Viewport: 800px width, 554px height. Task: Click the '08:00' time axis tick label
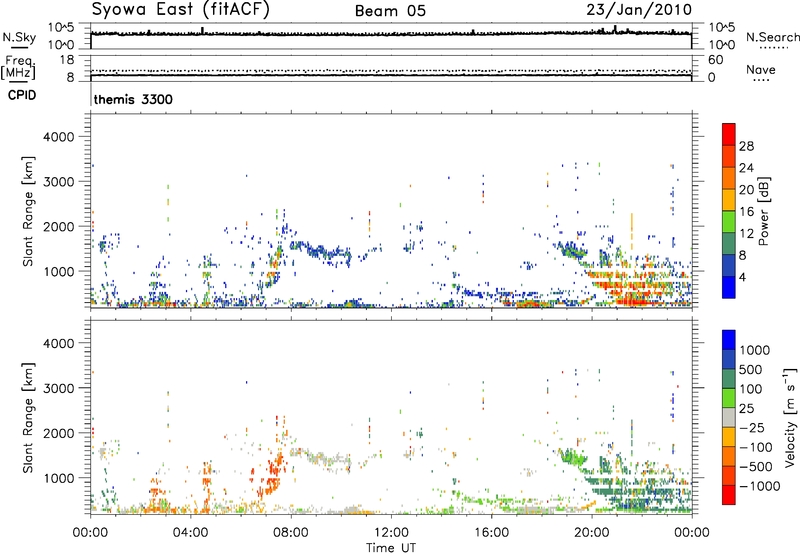(x=291, y=533)
